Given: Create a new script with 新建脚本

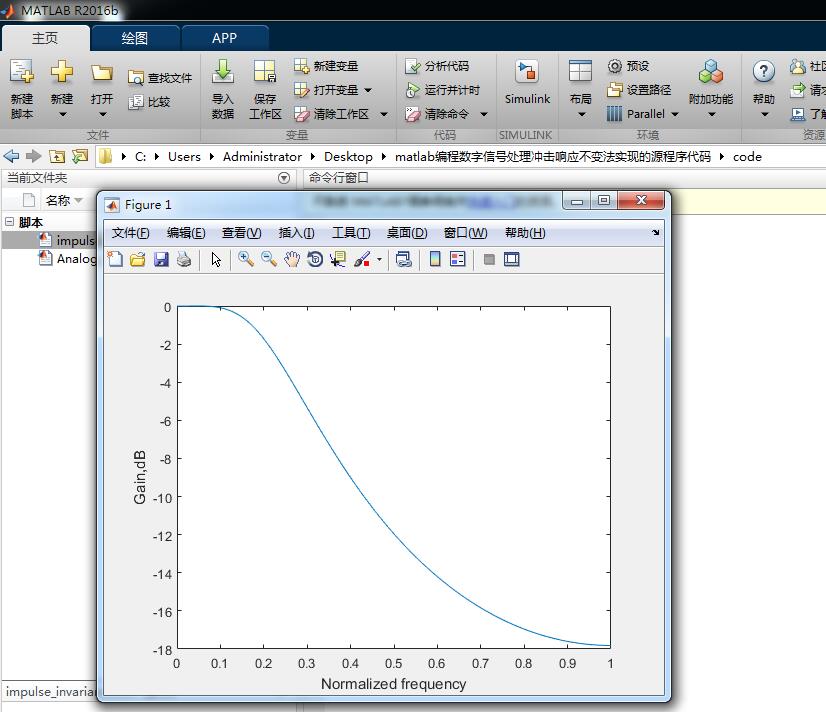Looking at the screenshot, I should pos(22,88).
